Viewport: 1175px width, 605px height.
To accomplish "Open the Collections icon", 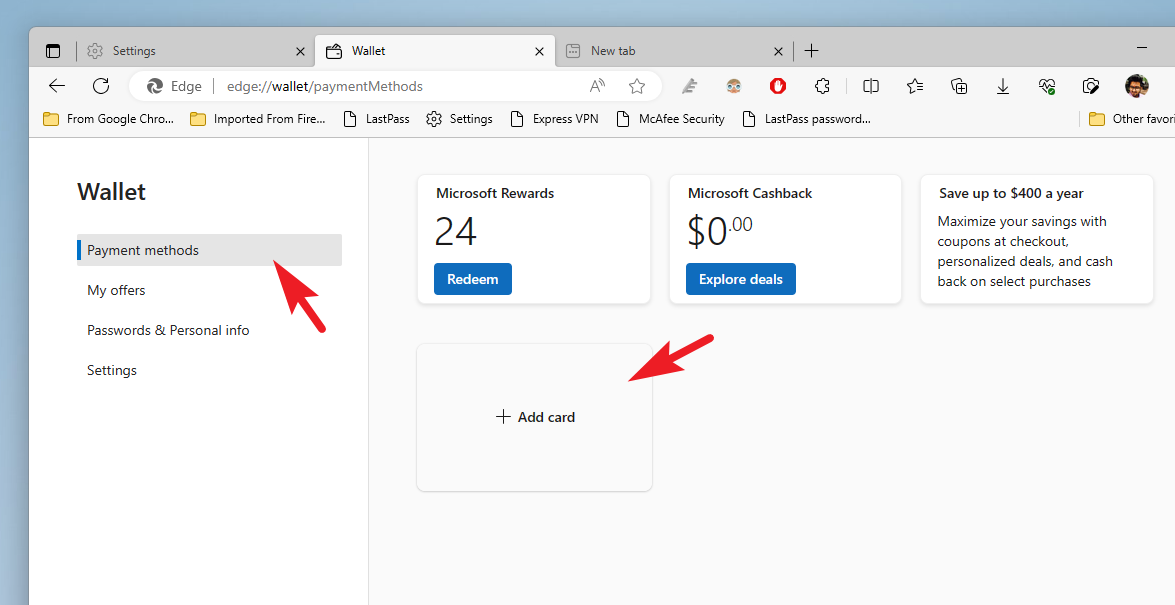I will point(959,86).
